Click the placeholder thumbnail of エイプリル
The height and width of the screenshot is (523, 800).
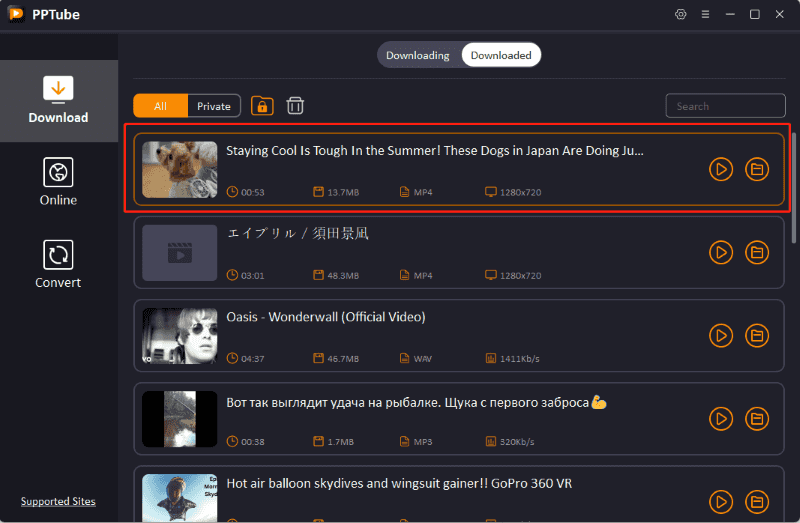tap(180, 253)
